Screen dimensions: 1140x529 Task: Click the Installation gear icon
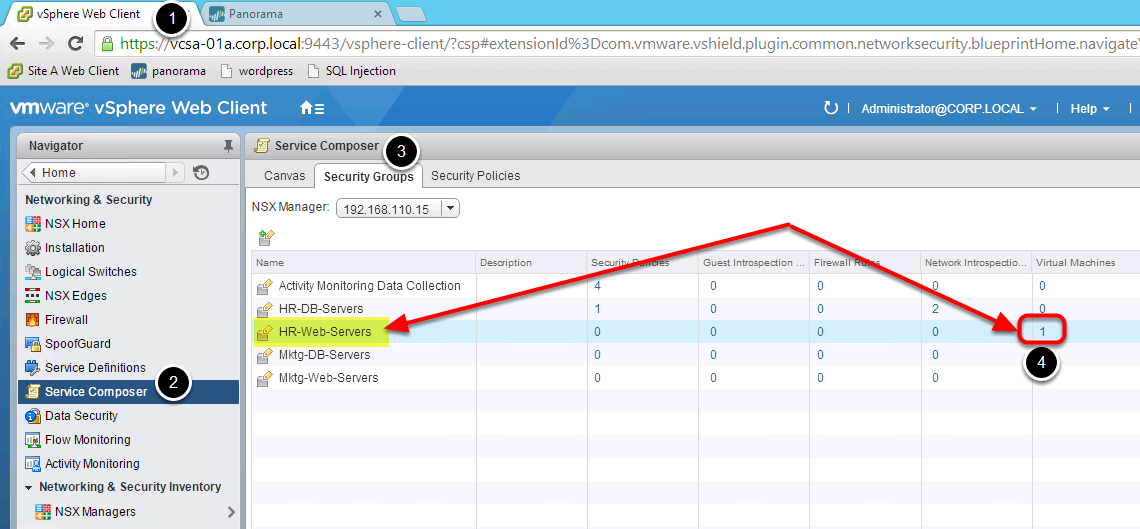(33, 248)
